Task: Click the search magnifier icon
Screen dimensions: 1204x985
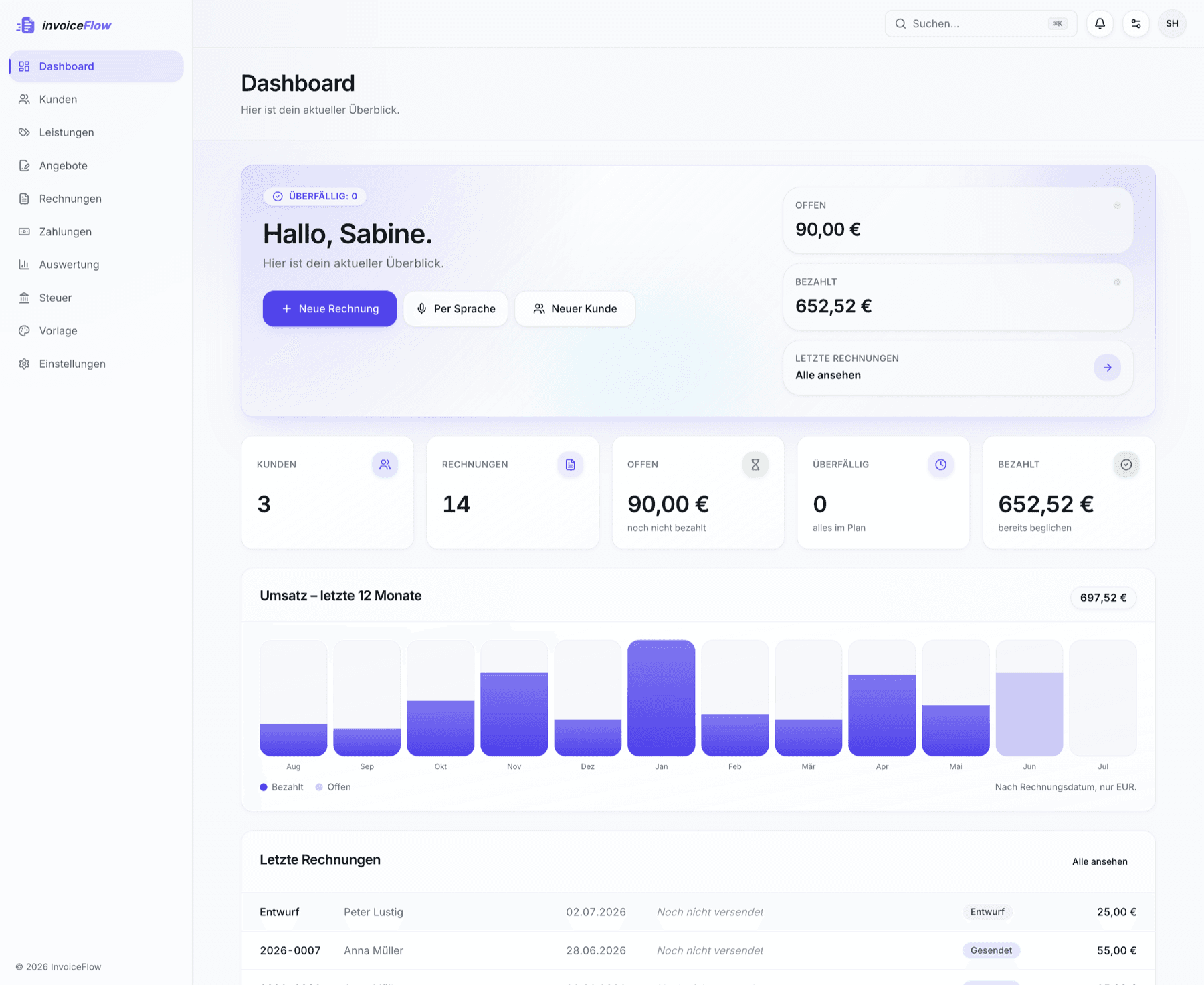Action: [x=900, y=23]
